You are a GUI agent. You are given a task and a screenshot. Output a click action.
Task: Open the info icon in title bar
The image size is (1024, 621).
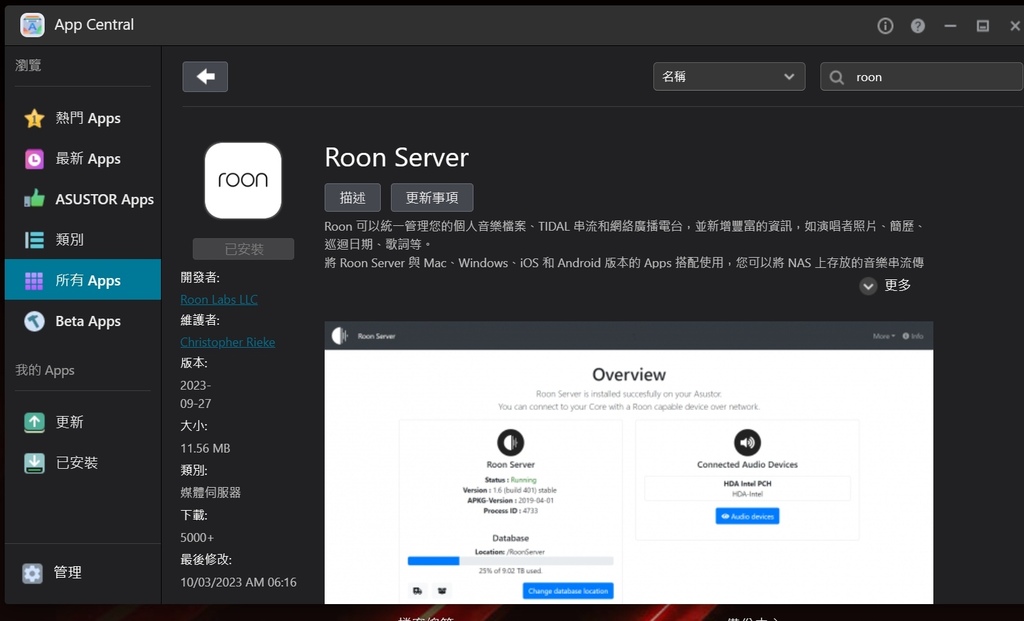[x=885, y=25]
